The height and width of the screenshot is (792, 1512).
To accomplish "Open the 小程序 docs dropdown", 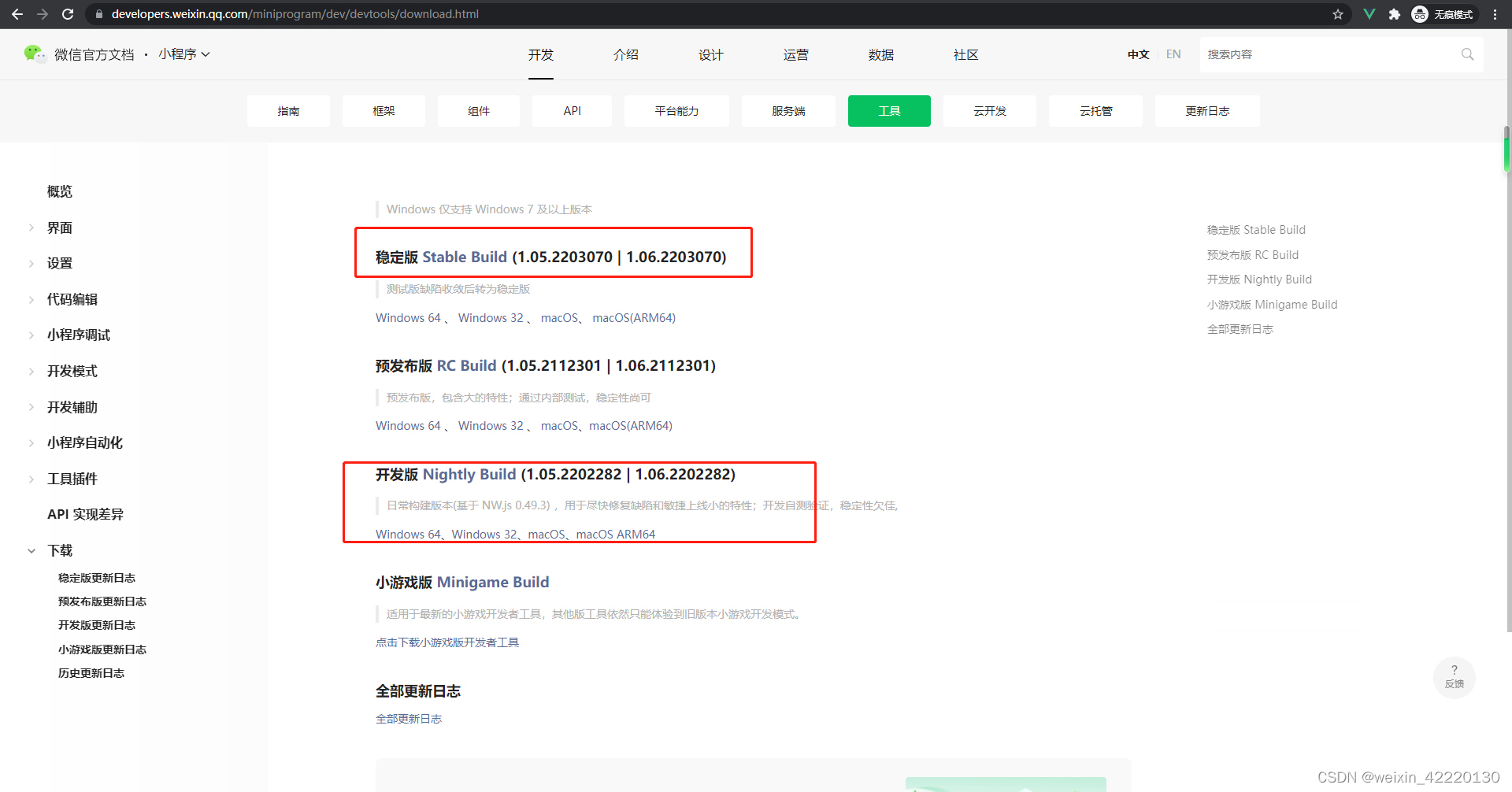I will click(184, 54).
